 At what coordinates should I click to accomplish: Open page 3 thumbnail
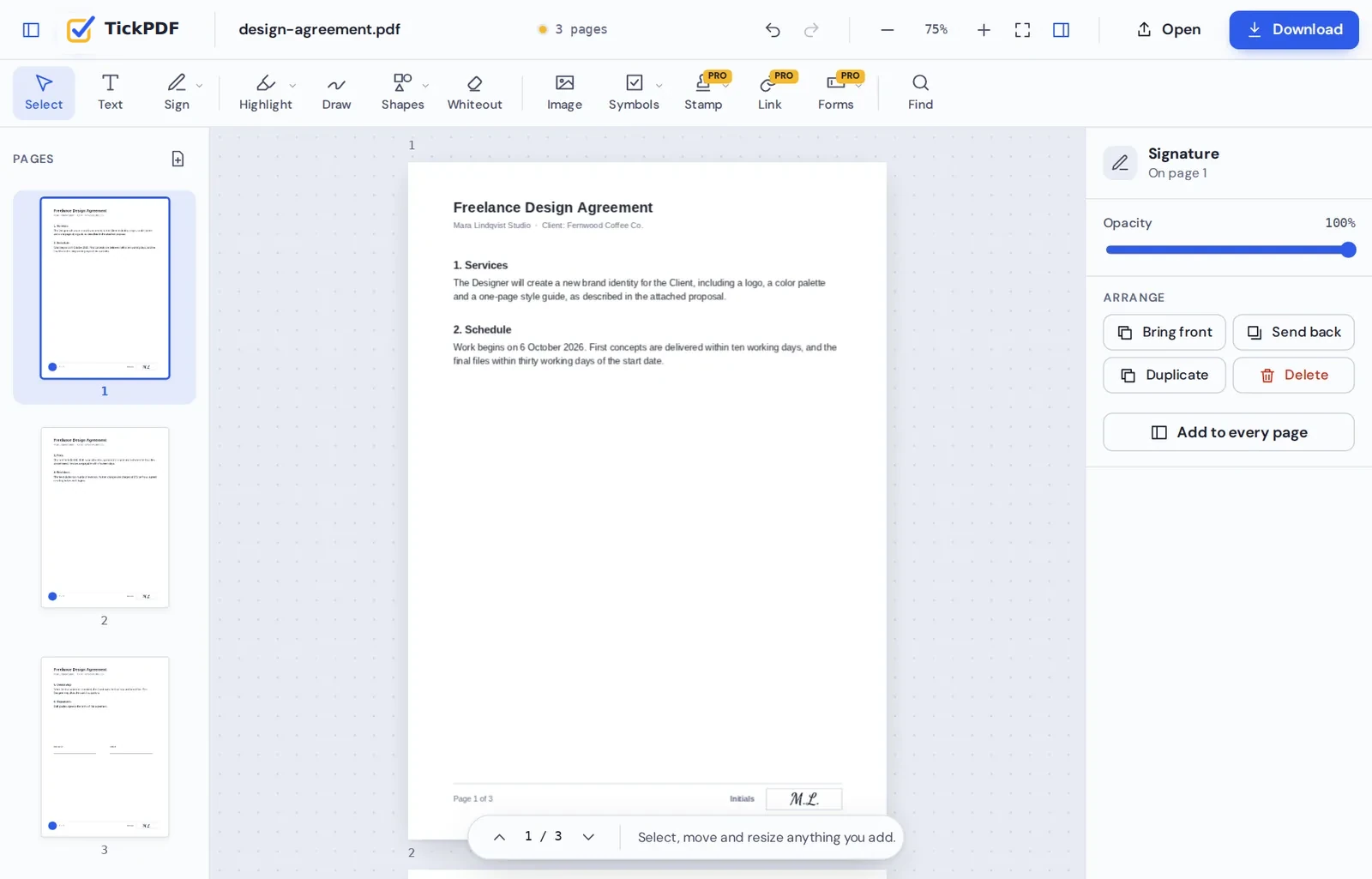click(105, 747)
